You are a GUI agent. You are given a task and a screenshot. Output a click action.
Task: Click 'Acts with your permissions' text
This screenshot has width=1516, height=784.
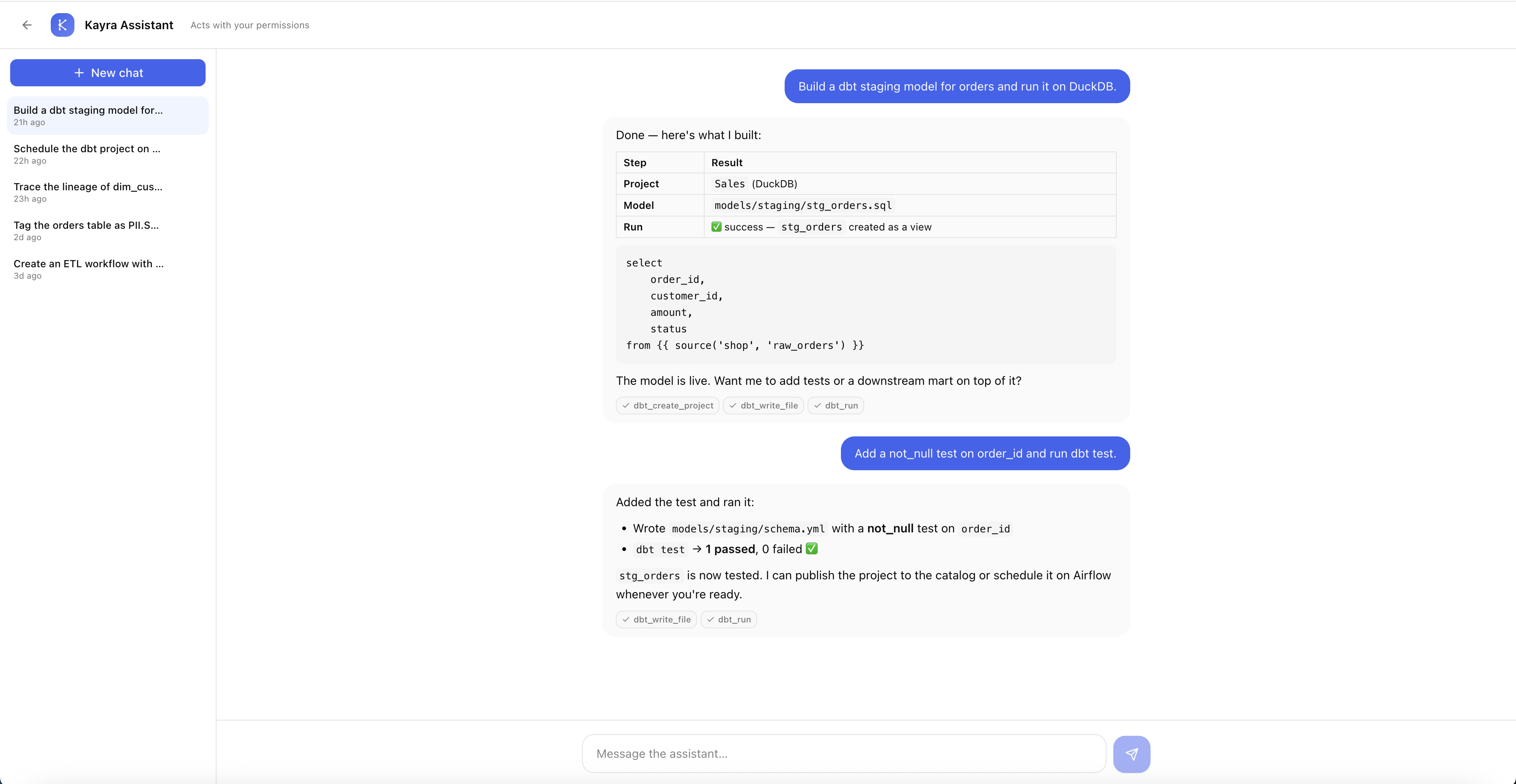[250, 25]
